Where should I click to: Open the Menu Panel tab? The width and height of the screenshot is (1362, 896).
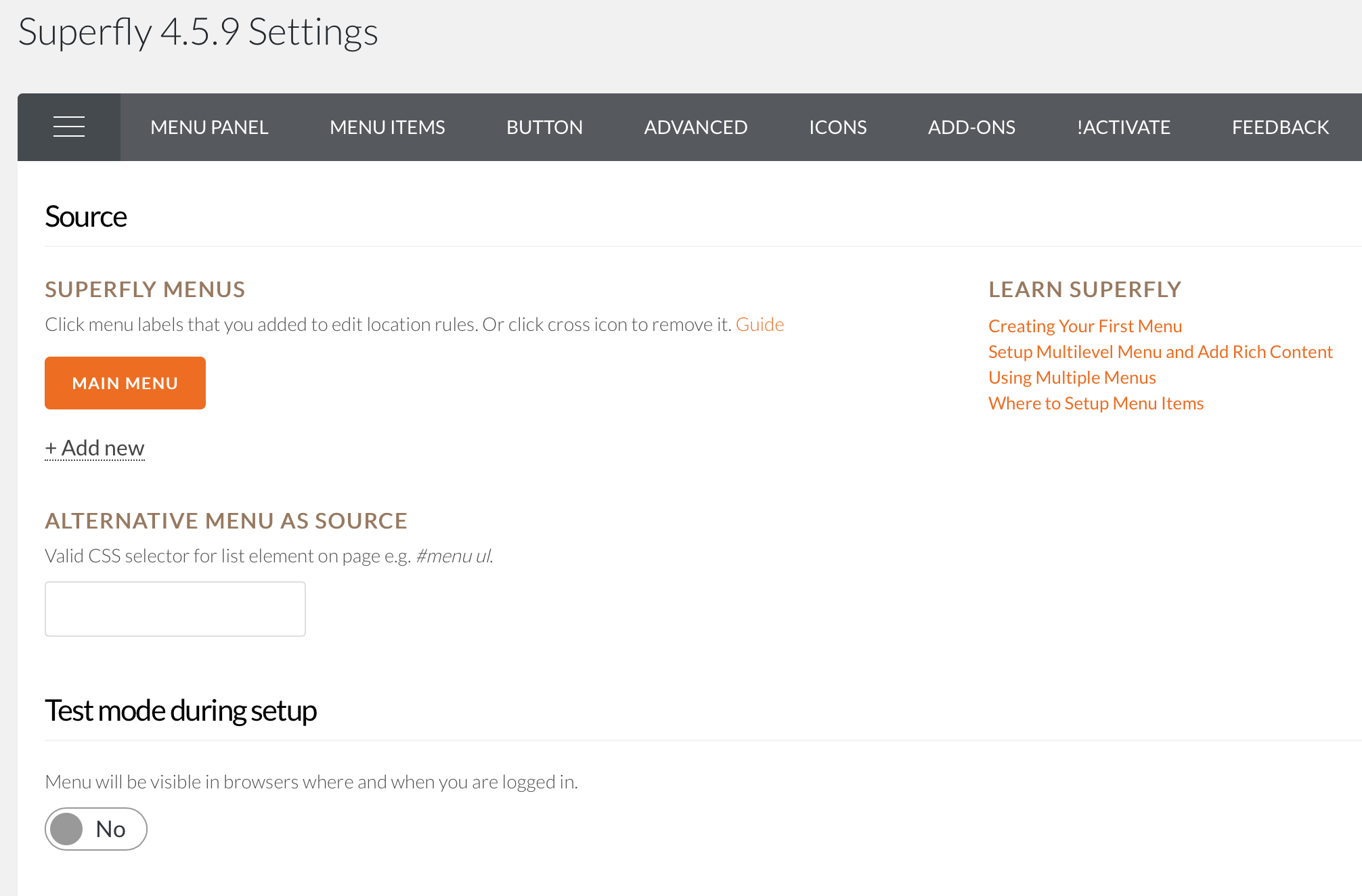pyautogui.click(x=209, y=127)
